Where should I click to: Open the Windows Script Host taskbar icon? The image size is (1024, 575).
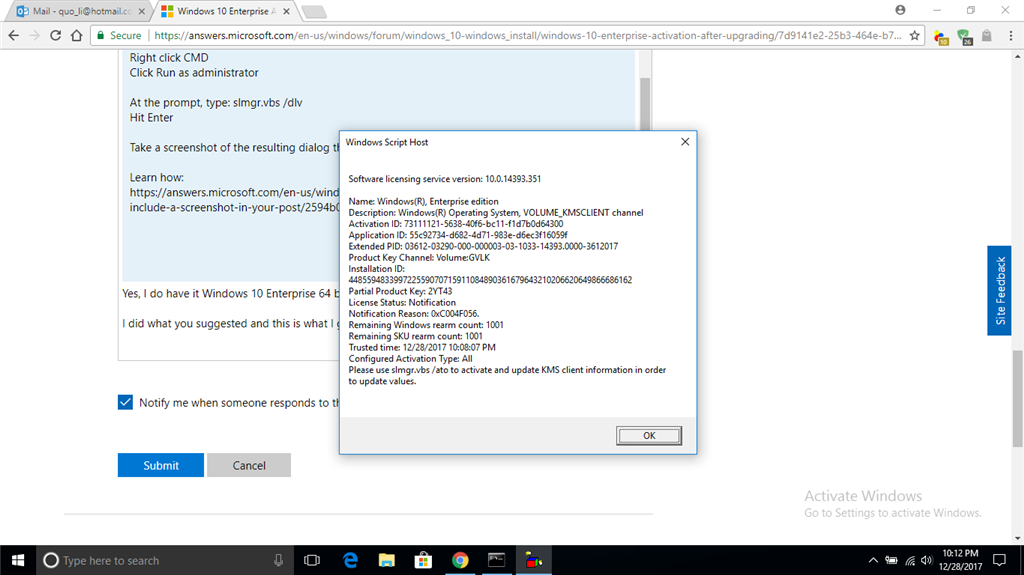534,560
